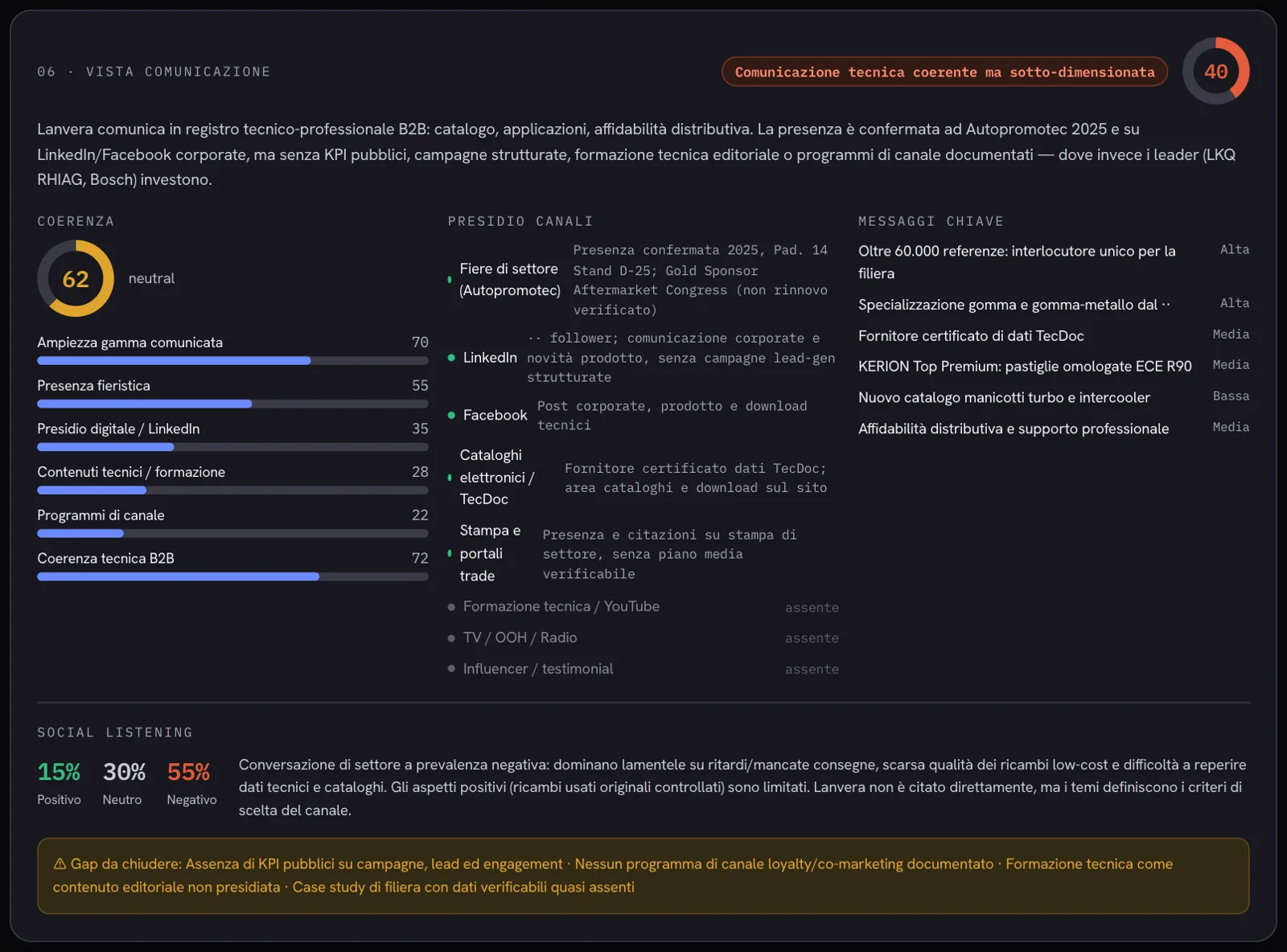Click the 'Oltre 60.000 referenze' key message
Screen dimensions: 1287x952
[x=1017, y=262]
